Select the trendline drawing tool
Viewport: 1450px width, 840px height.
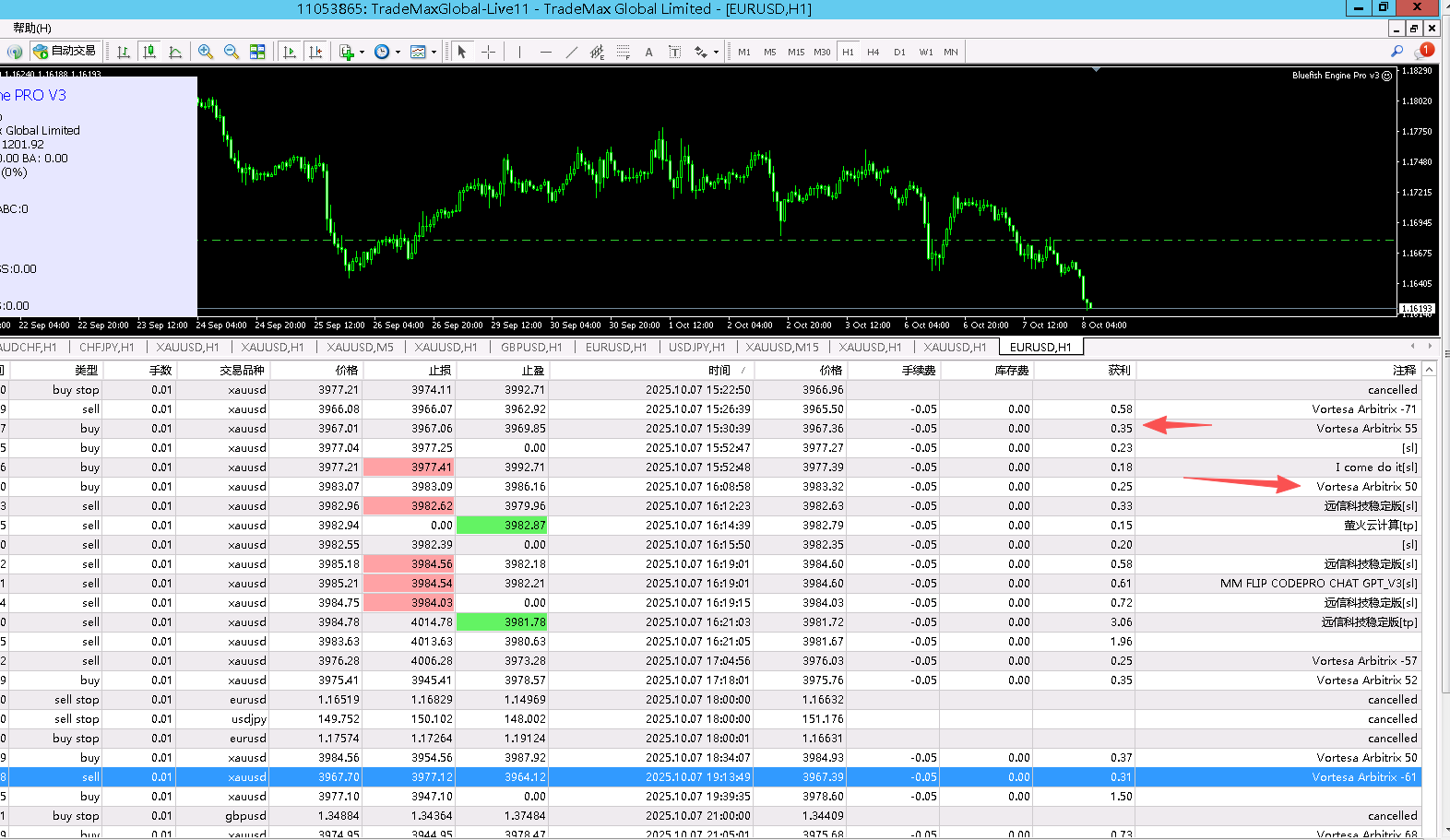571,52
